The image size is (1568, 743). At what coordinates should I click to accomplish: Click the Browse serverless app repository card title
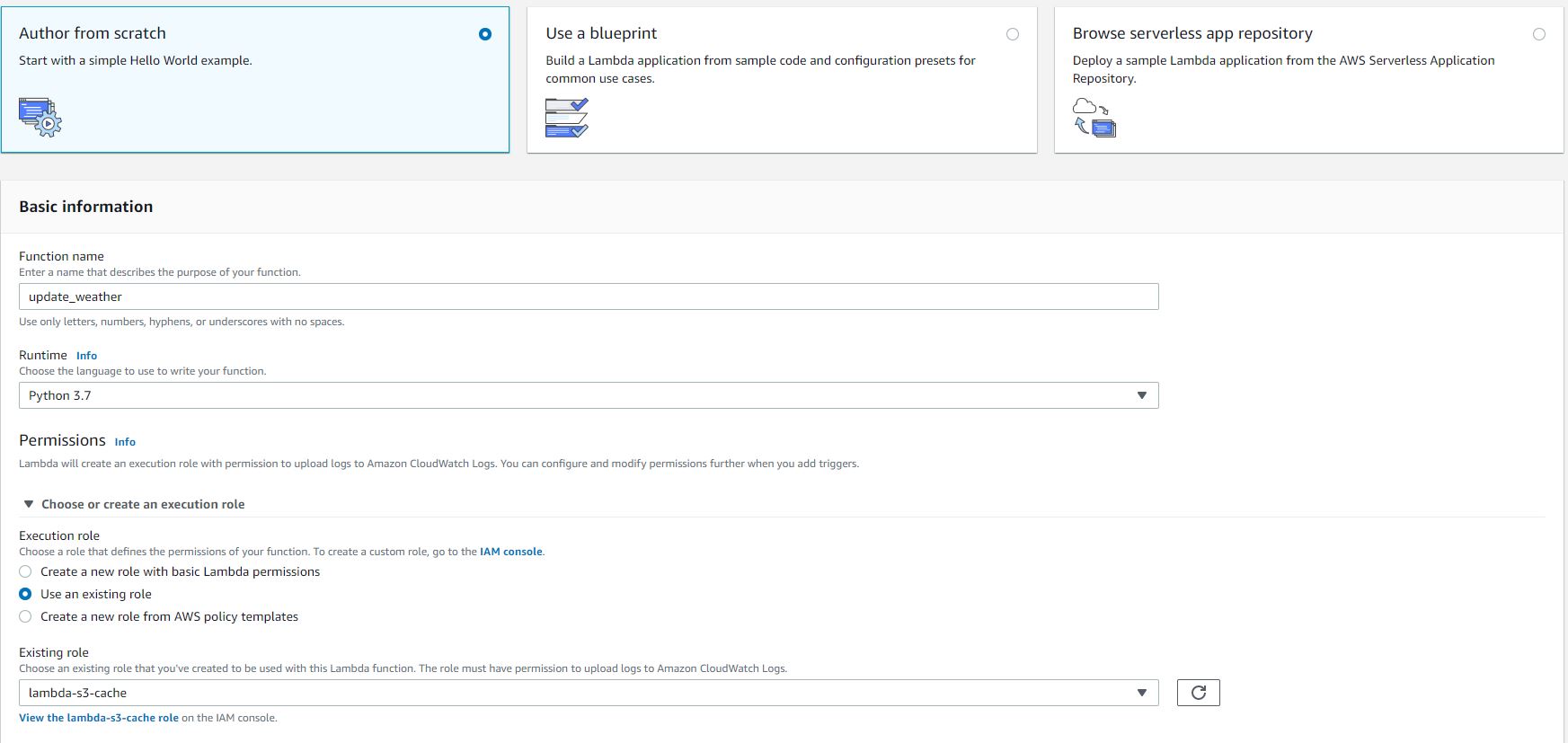pyautogui.click(x=1192, y=33)
